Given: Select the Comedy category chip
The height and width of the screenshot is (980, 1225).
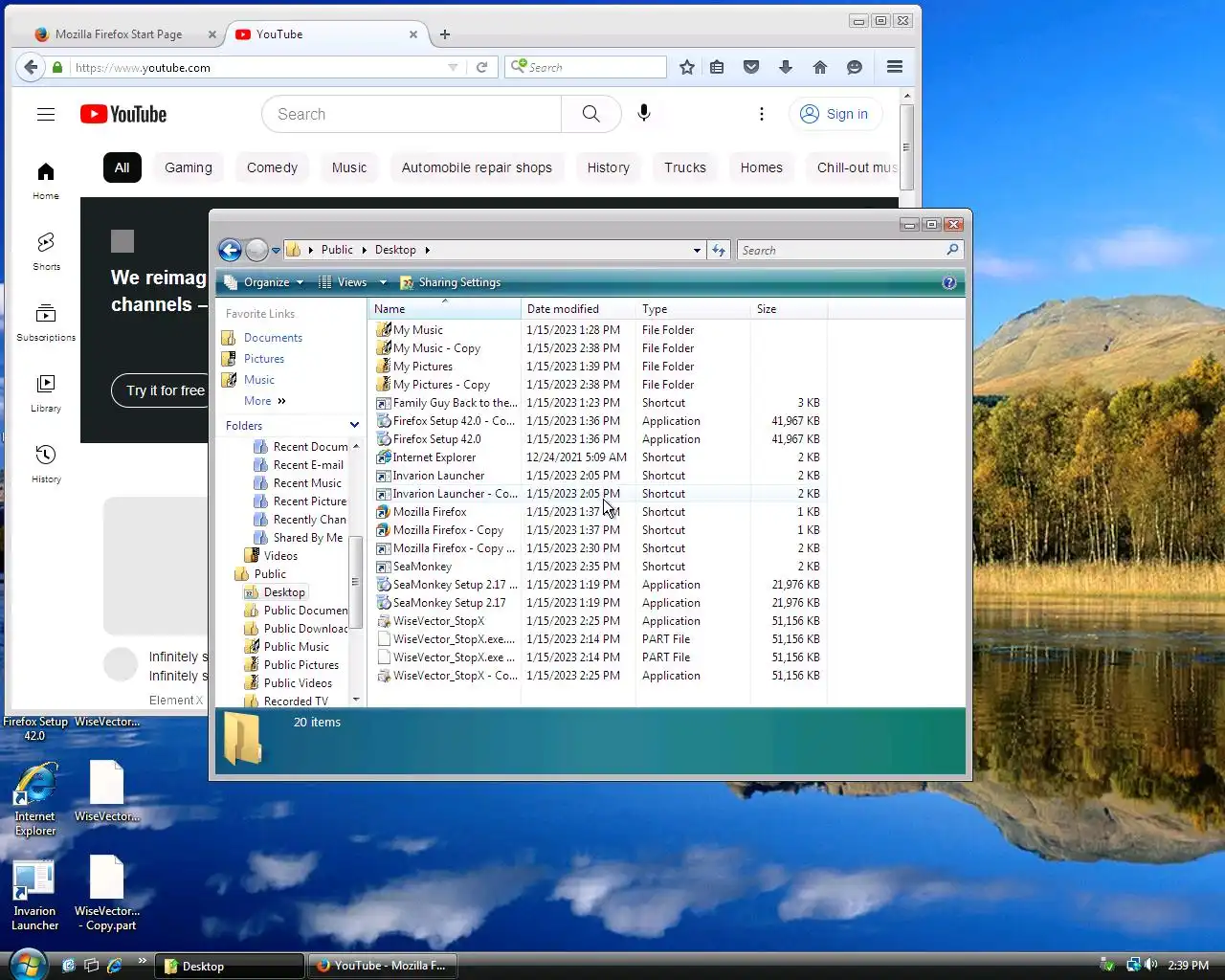Looking at the screenshot, I should tap(272, 167).
